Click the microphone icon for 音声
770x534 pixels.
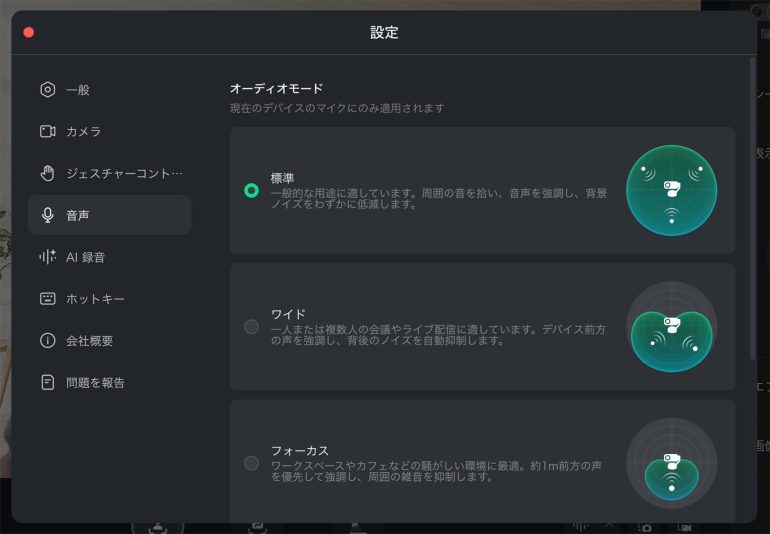[x=47, y=215]
